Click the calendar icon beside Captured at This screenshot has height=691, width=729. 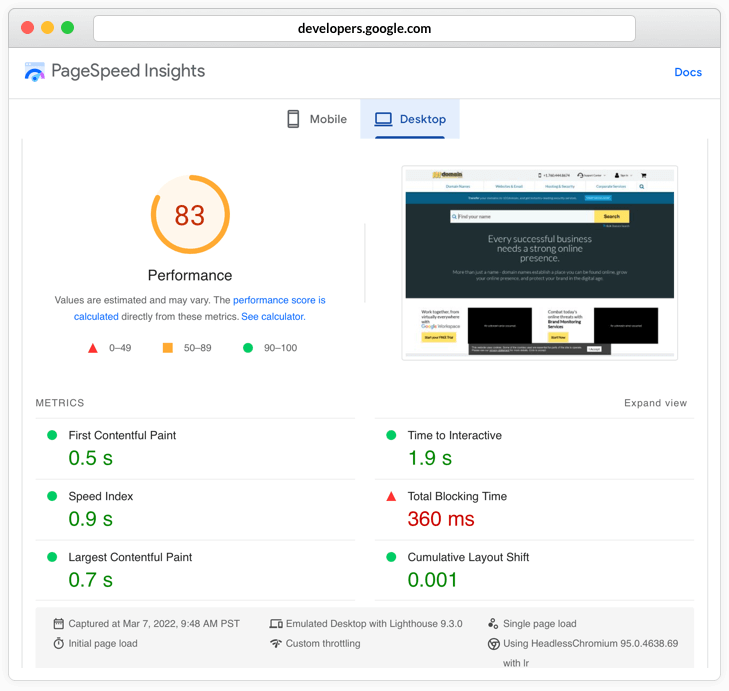(59, 624)
